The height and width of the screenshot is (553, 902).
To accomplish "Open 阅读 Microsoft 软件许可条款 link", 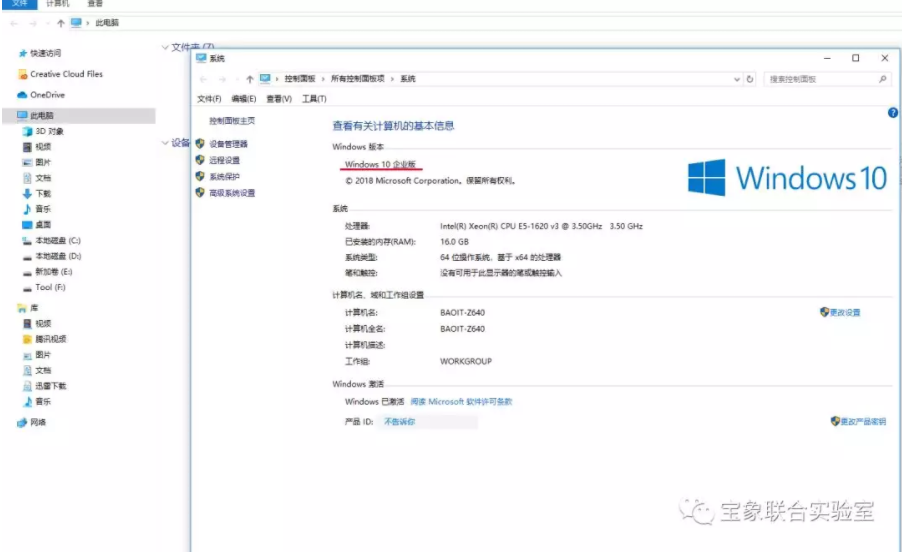I will (x=461, y=402).
